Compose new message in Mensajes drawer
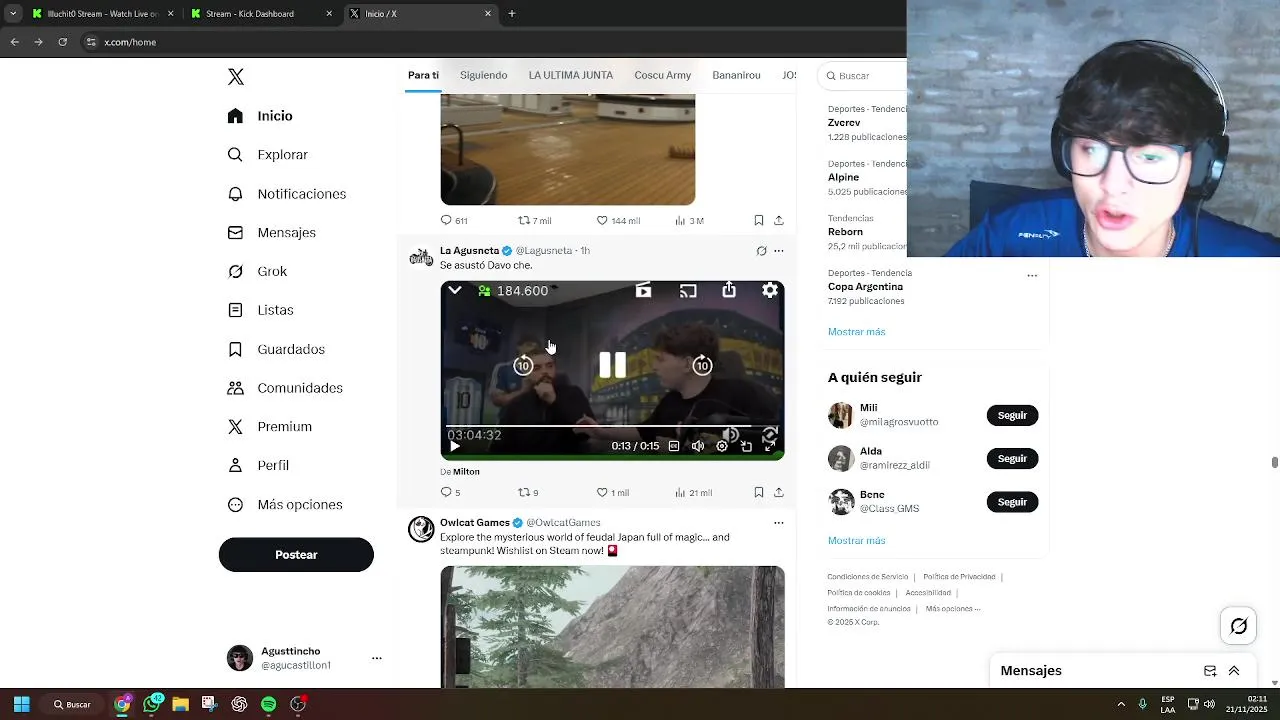 pyautogui.click(x=1210, y=671)
